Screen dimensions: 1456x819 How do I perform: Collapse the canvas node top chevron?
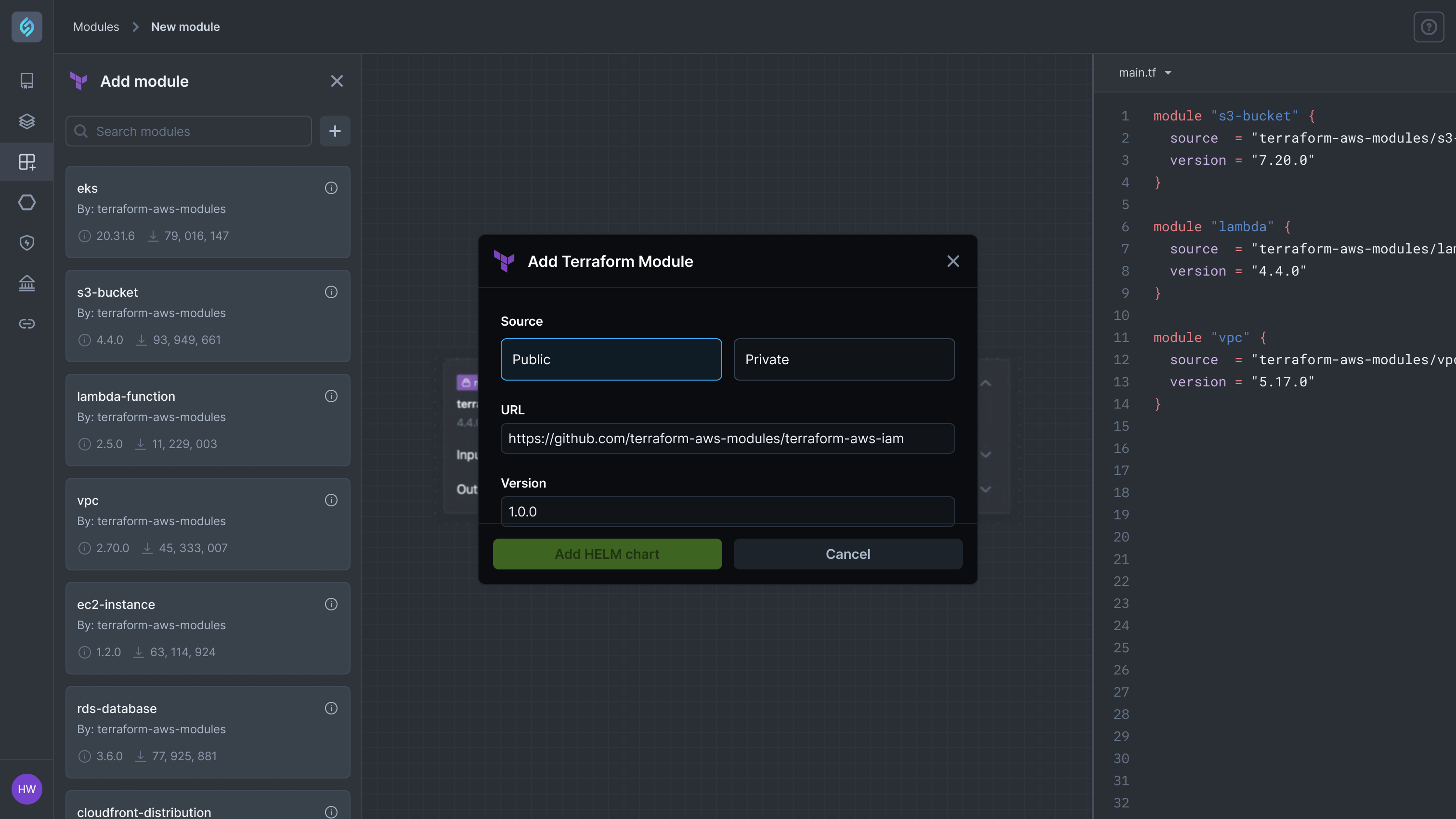click(985, 383)
